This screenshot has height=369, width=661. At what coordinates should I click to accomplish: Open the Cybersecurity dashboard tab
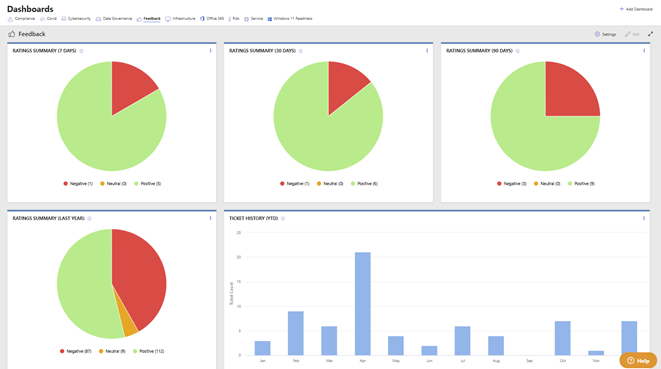(76, 19)
